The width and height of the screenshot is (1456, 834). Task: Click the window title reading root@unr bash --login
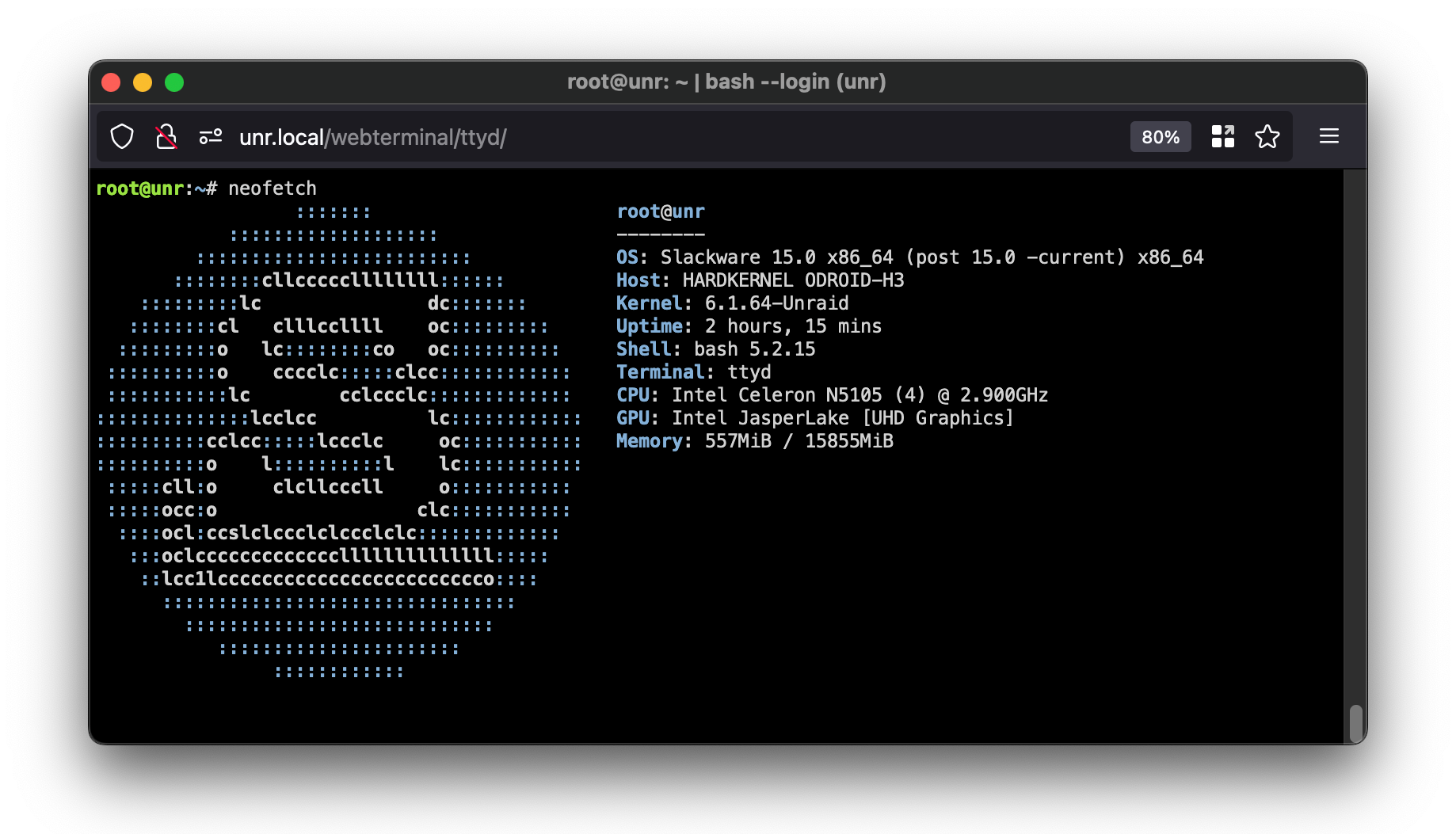(x=726, y=82)
